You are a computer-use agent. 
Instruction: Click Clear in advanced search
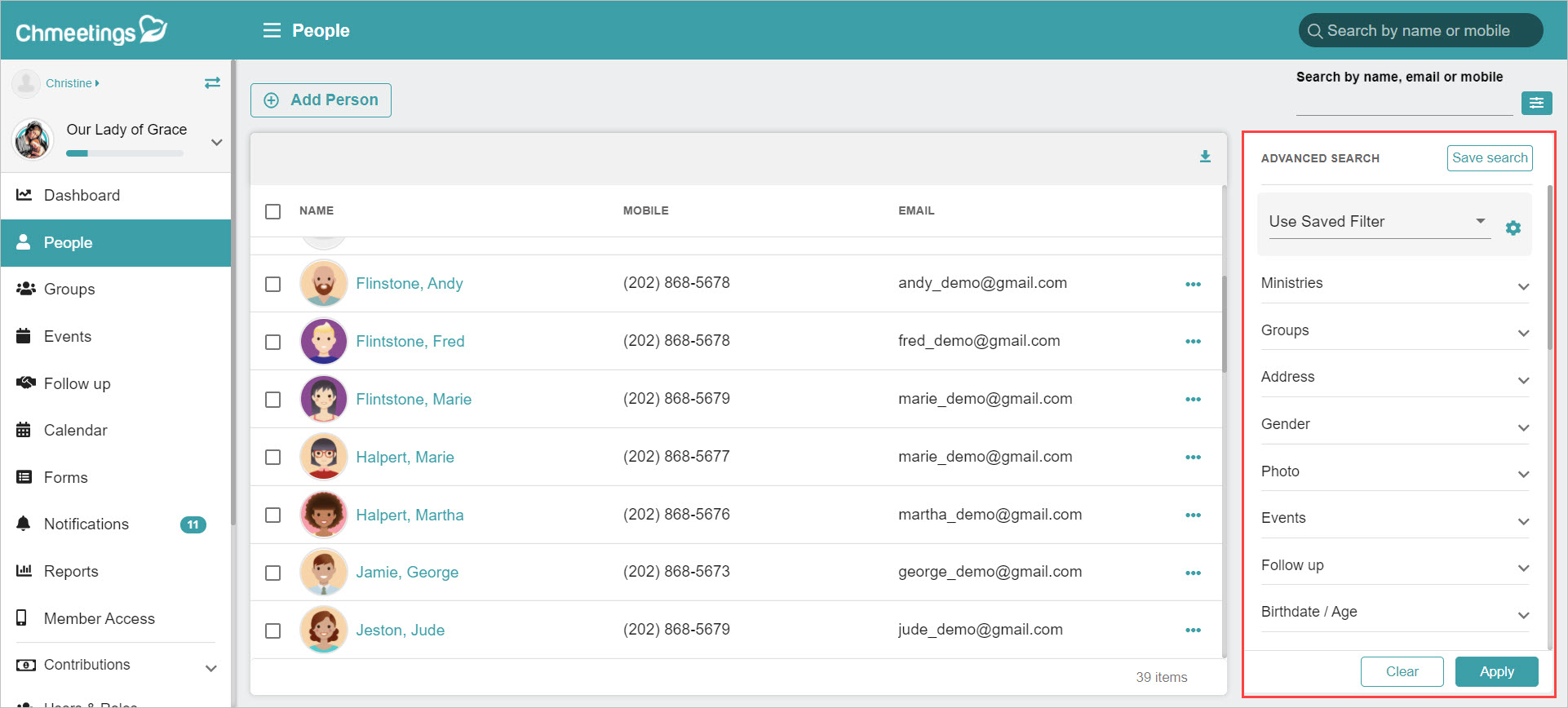click(1402, 671)
